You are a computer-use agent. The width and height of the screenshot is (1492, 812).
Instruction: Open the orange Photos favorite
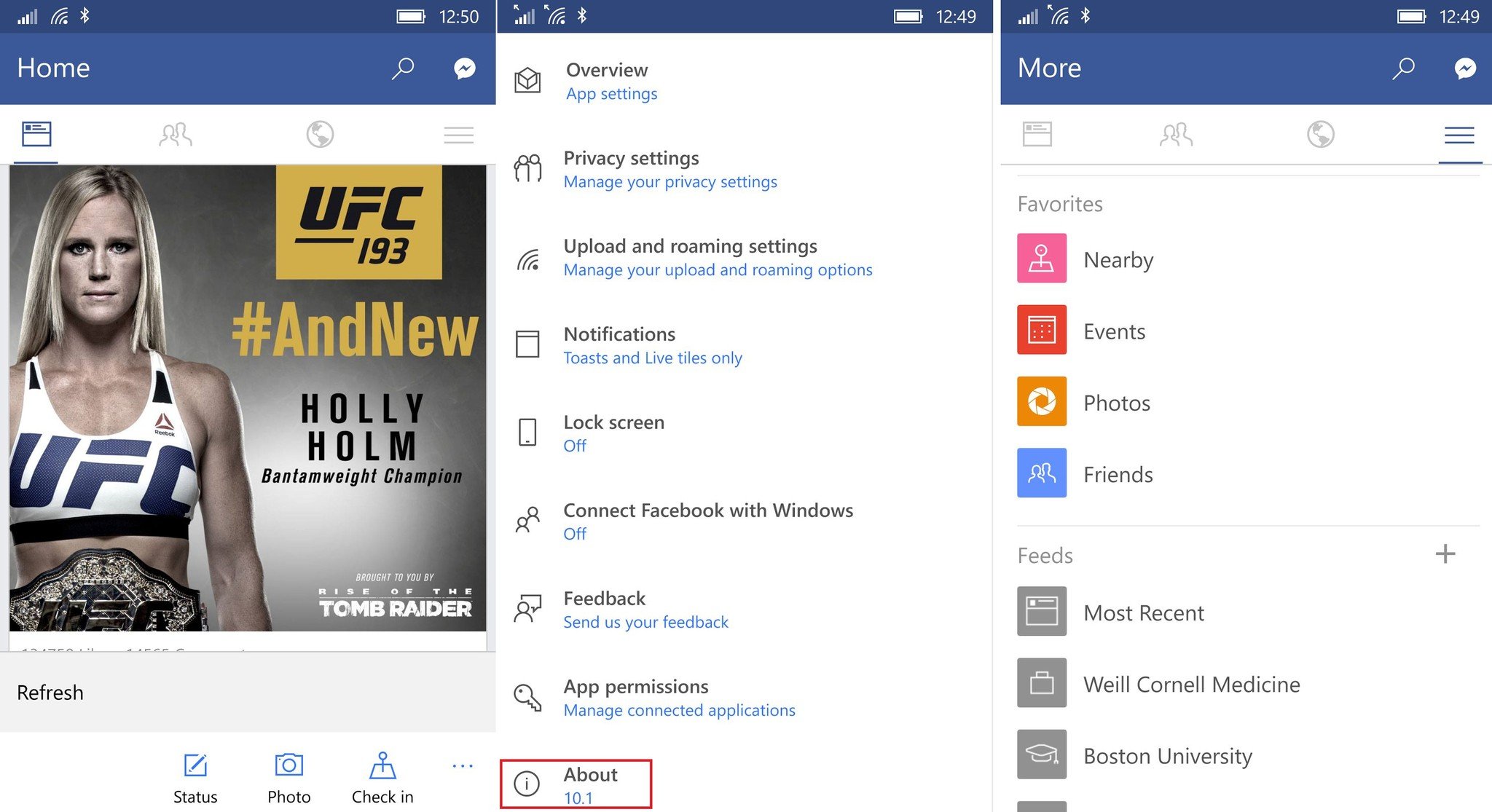tap(1042, 401)
